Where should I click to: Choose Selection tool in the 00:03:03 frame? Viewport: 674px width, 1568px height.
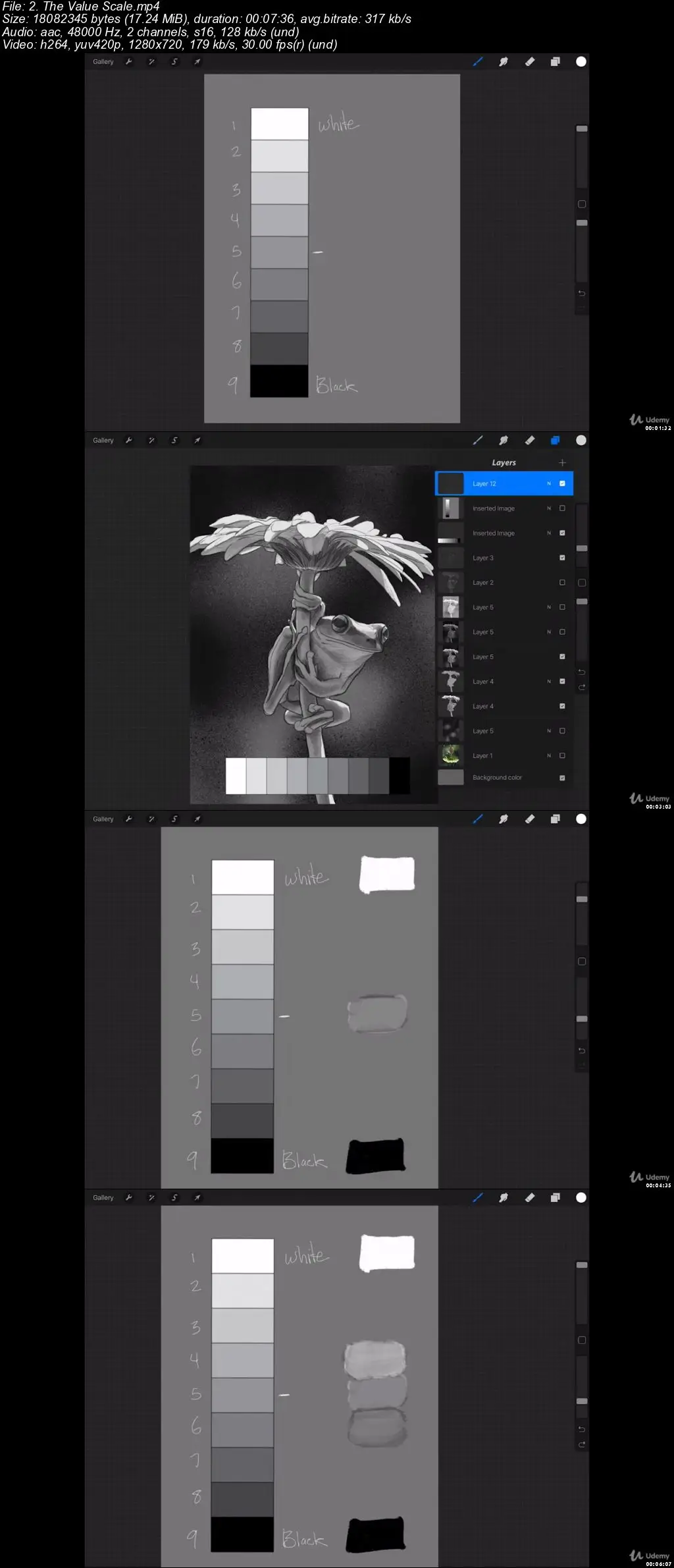point(174,441)
